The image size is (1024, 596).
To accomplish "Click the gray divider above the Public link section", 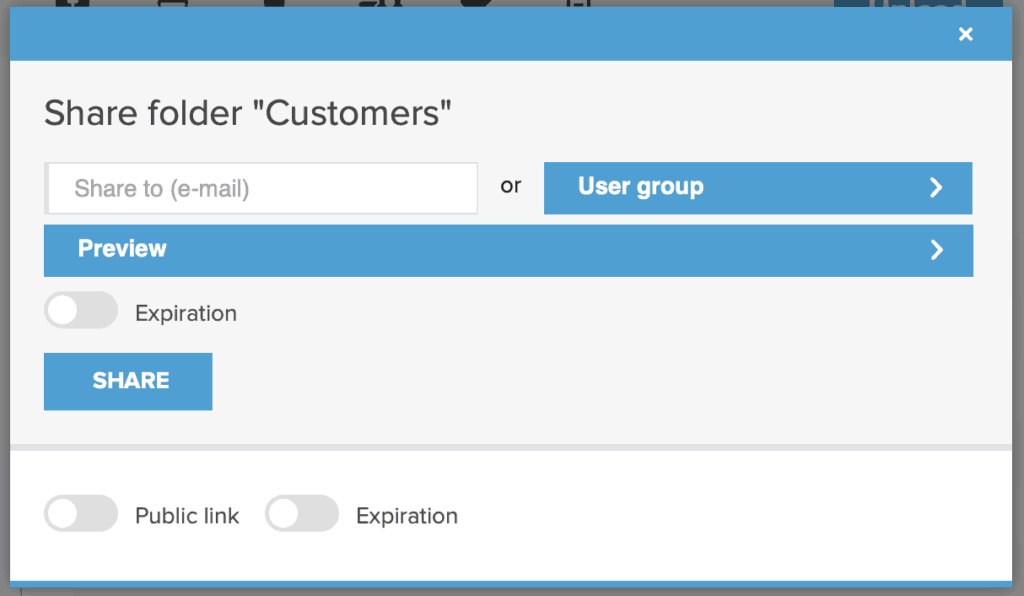I will click(x=511, y=447).
